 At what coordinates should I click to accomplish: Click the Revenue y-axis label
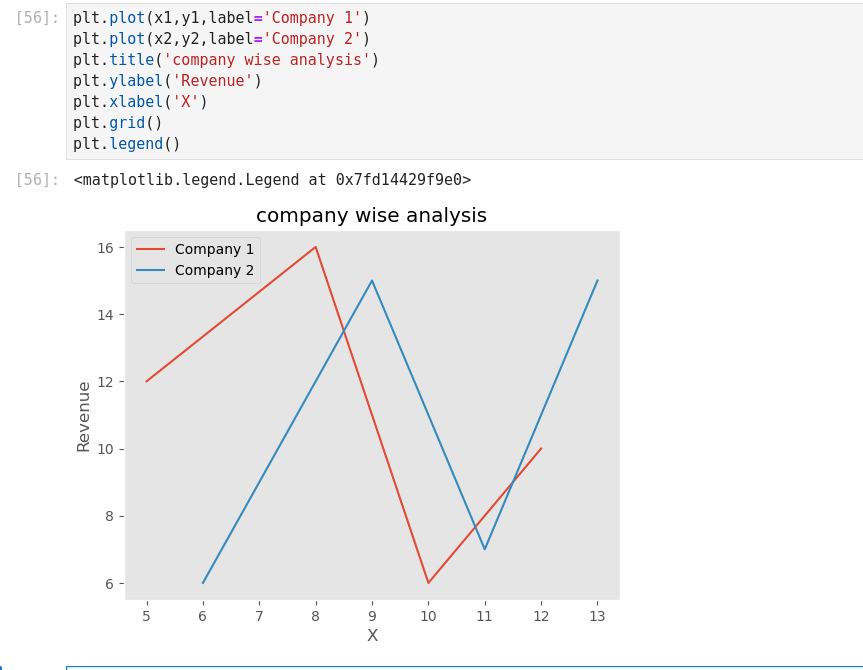(x=84, y=416)
